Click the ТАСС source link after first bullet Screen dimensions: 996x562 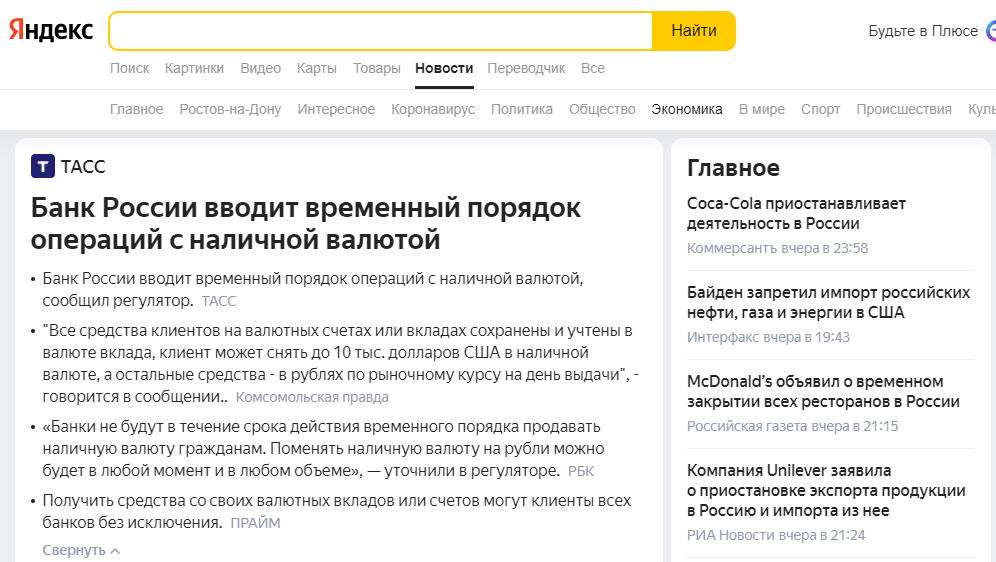coord(219,301)
